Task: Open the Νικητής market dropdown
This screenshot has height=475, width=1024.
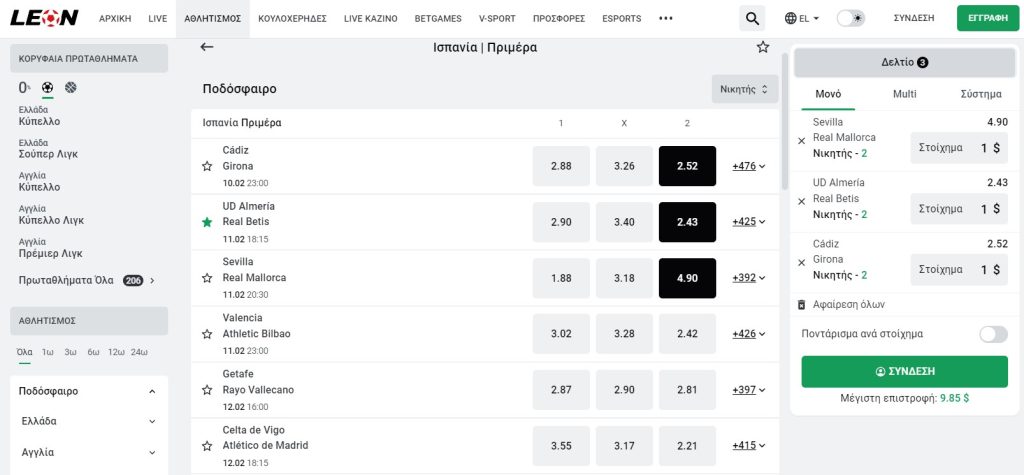Action: click(745, 89)
